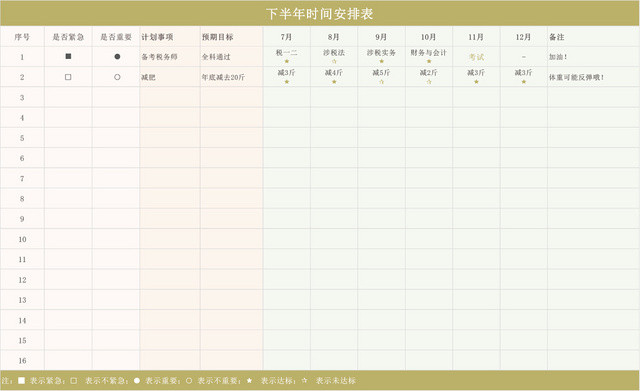Select the filled circle important marker in row 1
The height and width of the screenshot is (391, 640).
click(117, 56)
